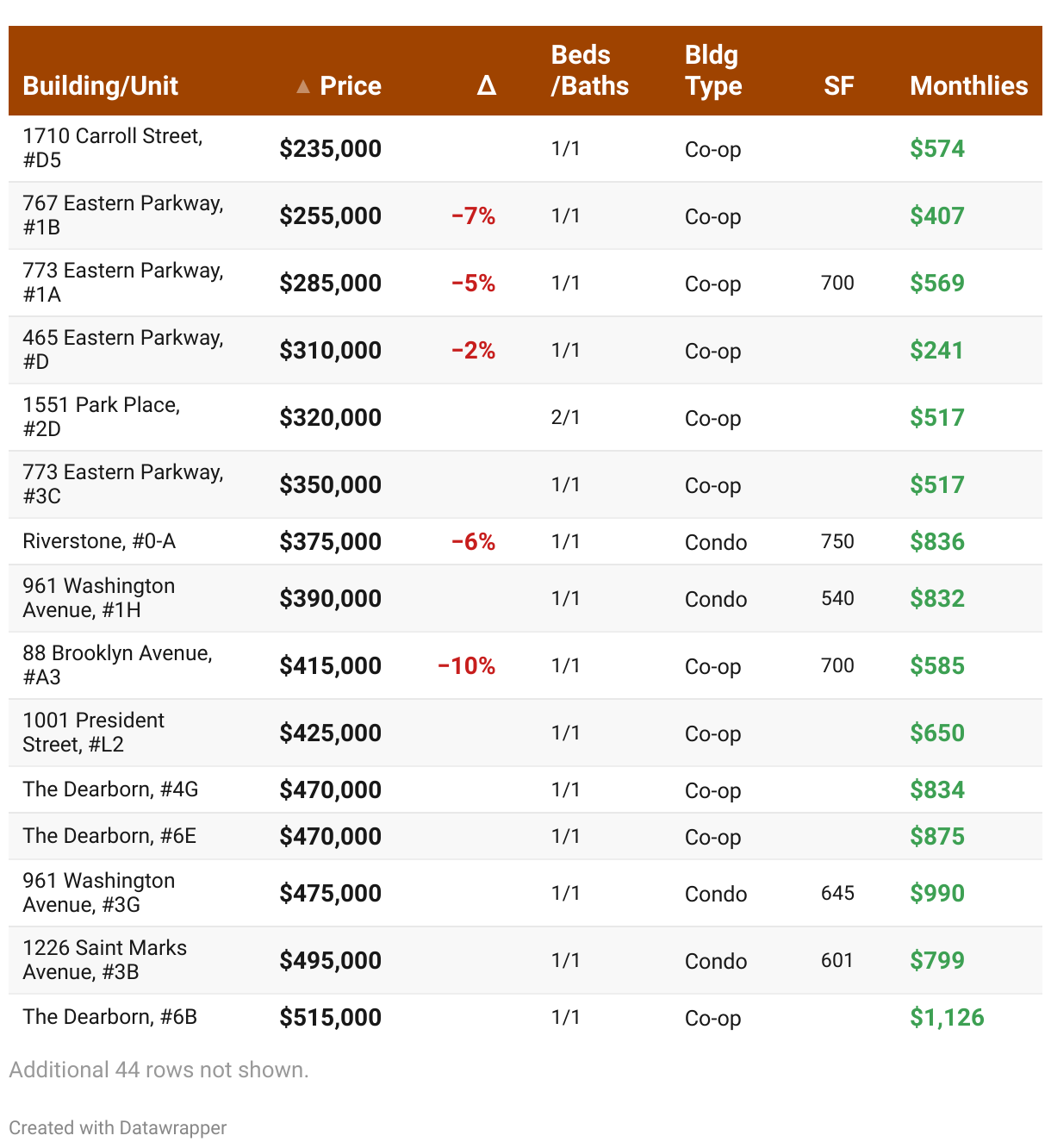The image size is (1051, 1148).
Task: Click the Additional 44 rows not shown text
Action: pos(159,1070)
